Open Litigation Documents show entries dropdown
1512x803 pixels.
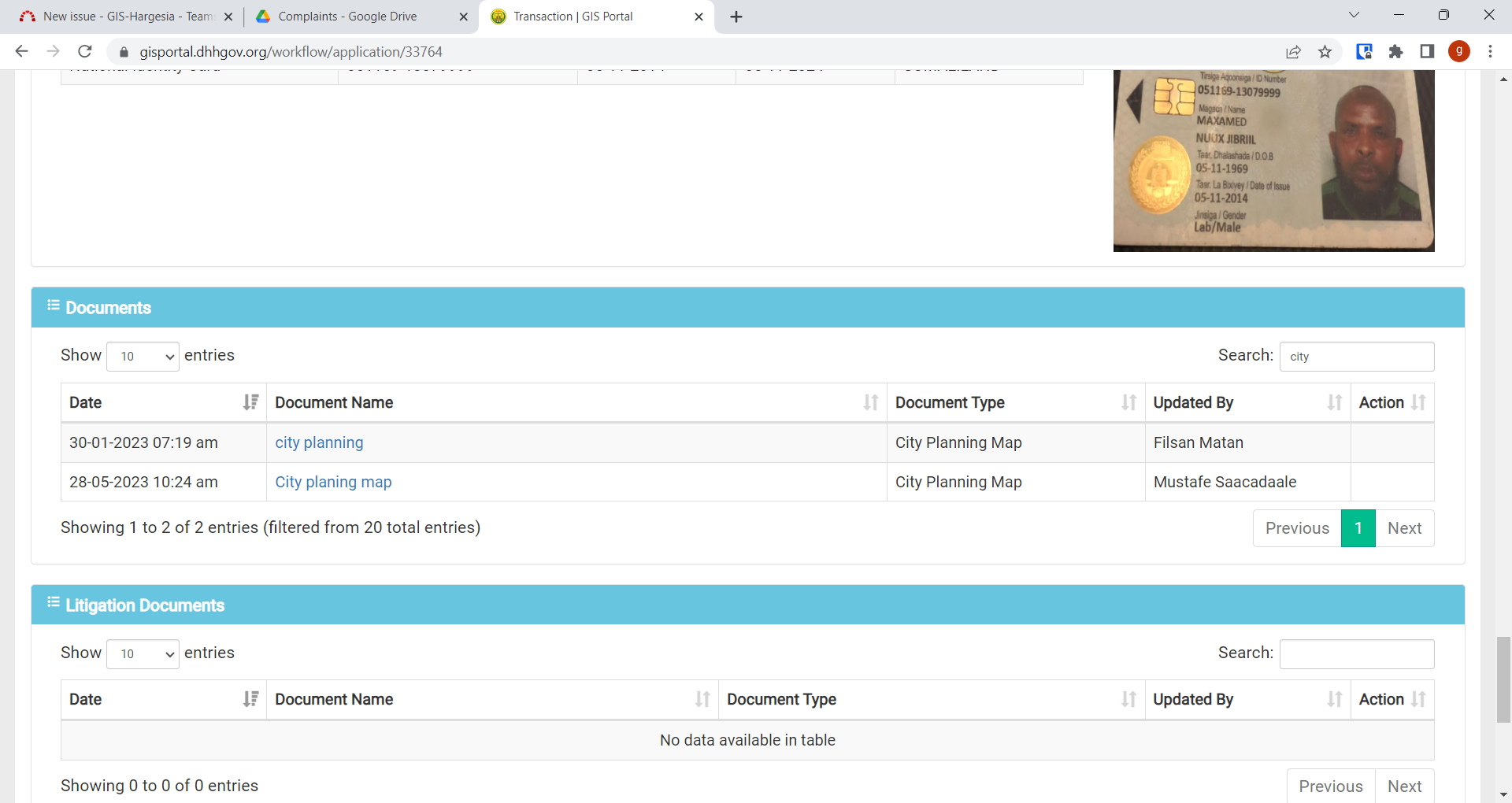[143, 654]
